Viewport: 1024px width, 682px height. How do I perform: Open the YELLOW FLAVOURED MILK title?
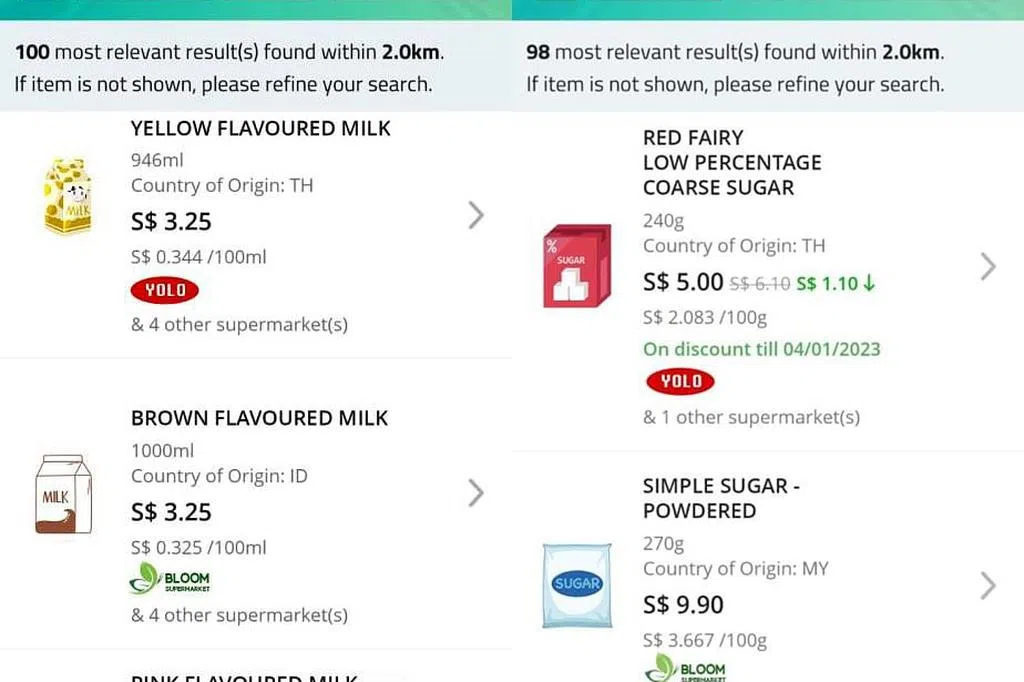pos(261,129)
